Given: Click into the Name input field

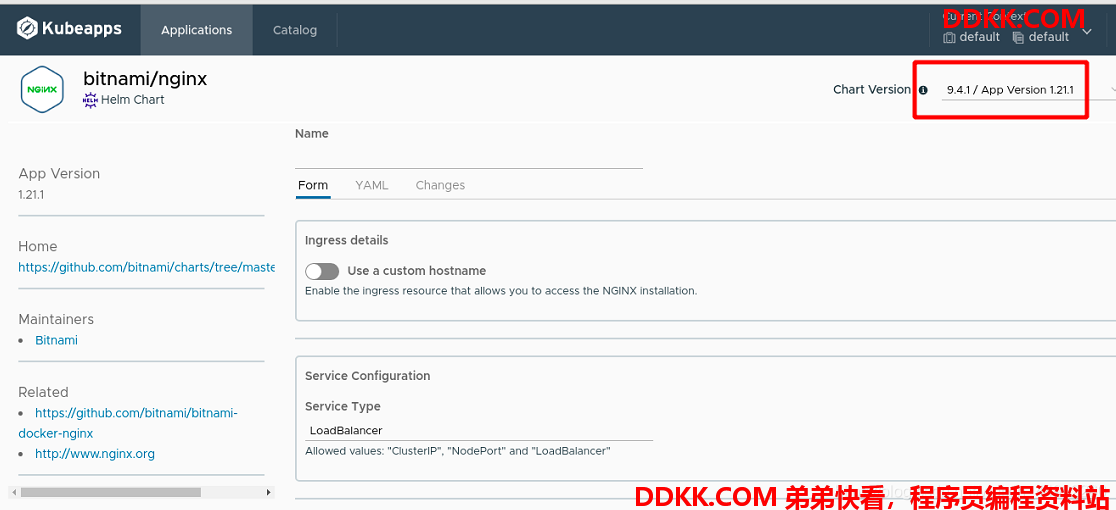Looking at the screenshot, I should click(469, 157).
